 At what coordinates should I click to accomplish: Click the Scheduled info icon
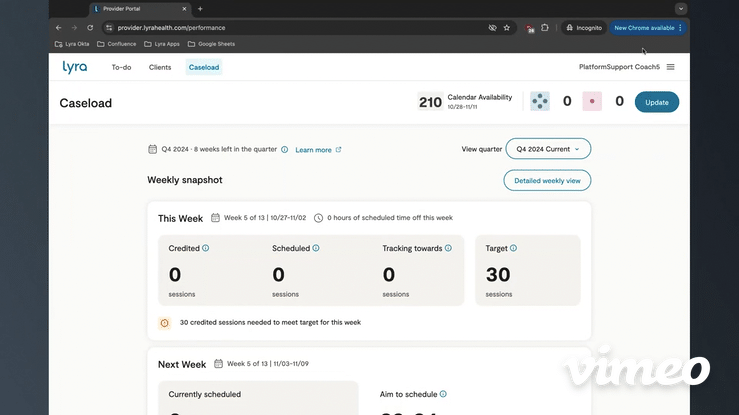[316, 248]
